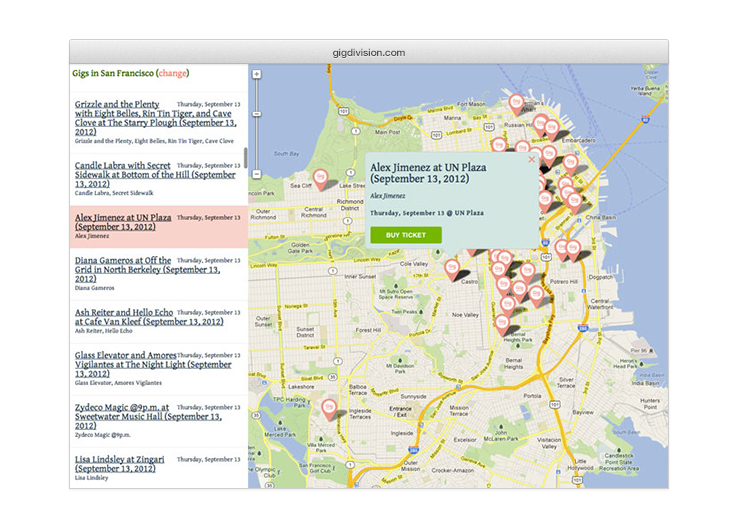Select highlighted Alex Jimenez at UN Plaza listing
The image size is (735, 524).
(x=122, y=222)
